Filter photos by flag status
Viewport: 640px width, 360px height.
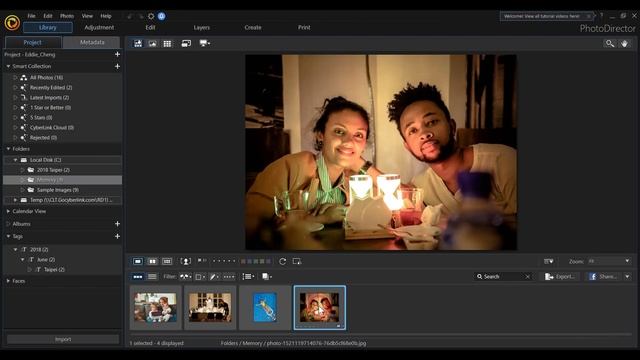[186, 277]
